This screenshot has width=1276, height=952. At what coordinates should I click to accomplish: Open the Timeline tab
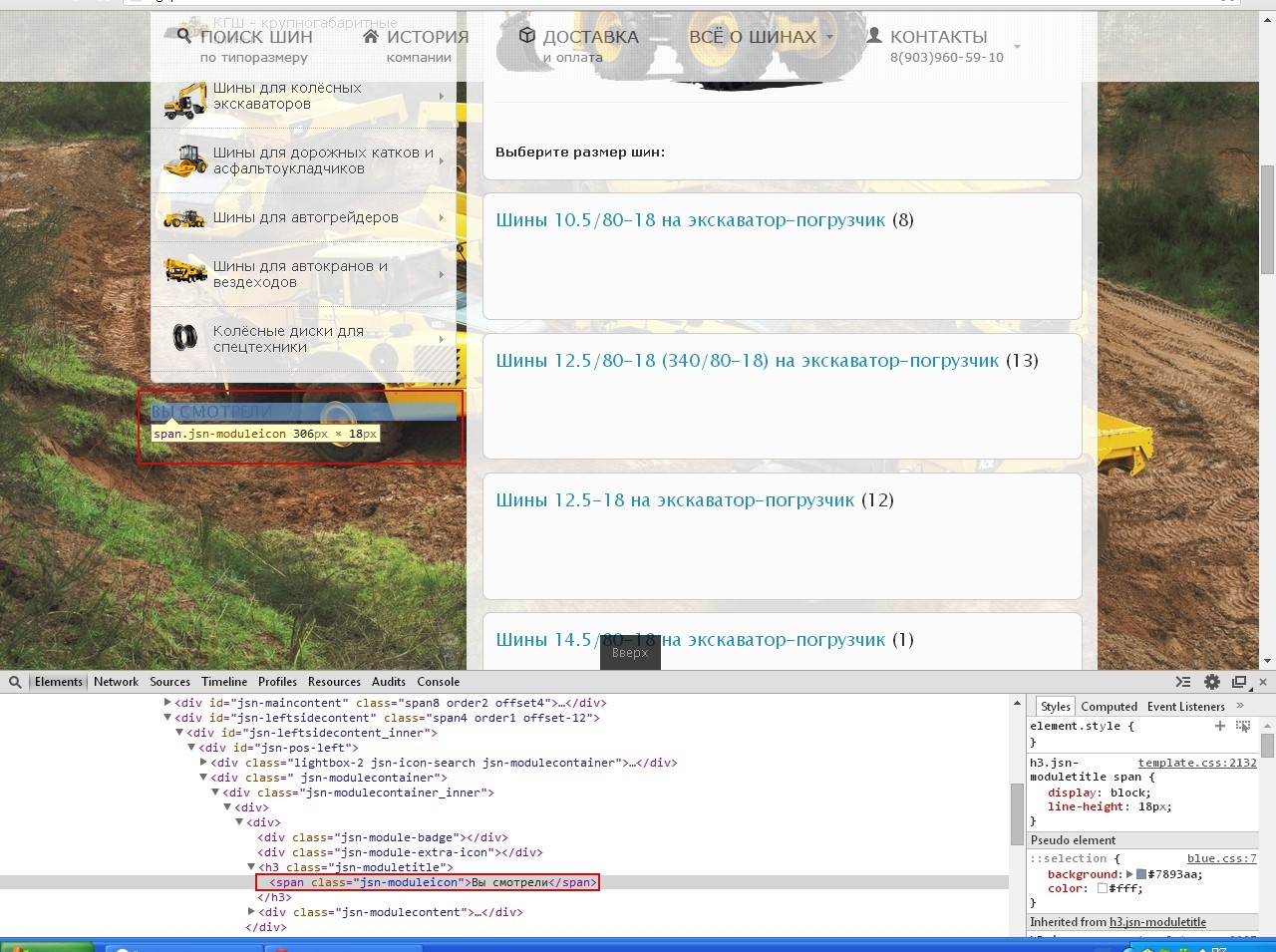(224, 682)
